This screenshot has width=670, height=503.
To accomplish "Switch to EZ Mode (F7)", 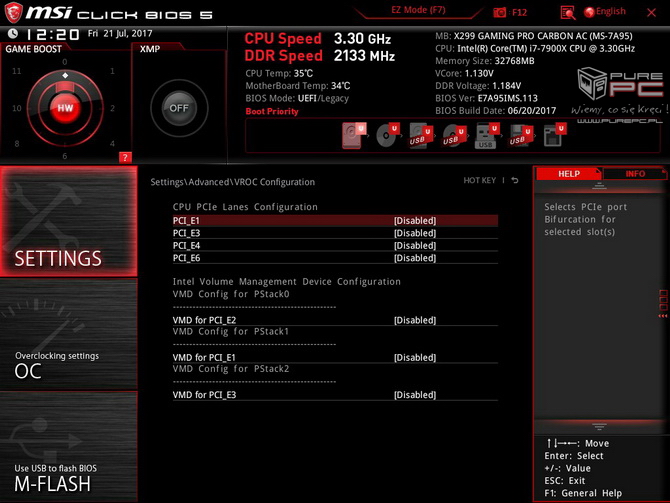I will click(x=418, y=10).
